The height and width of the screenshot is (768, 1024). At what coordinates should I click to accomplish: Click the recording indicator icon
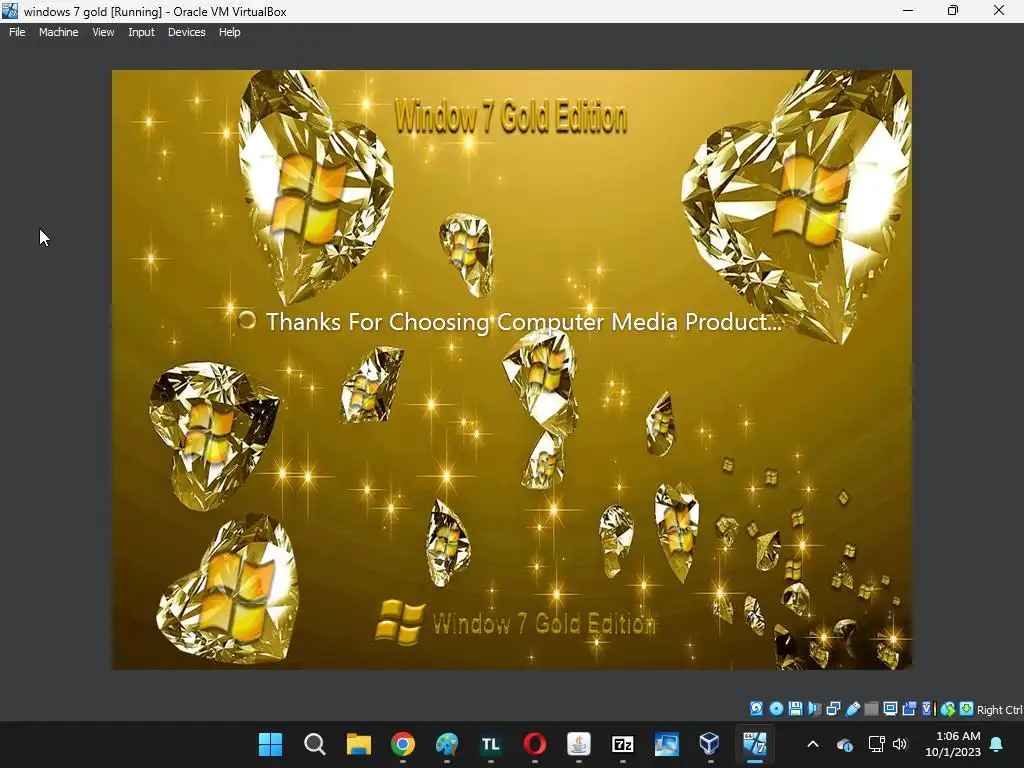(909, 709)
